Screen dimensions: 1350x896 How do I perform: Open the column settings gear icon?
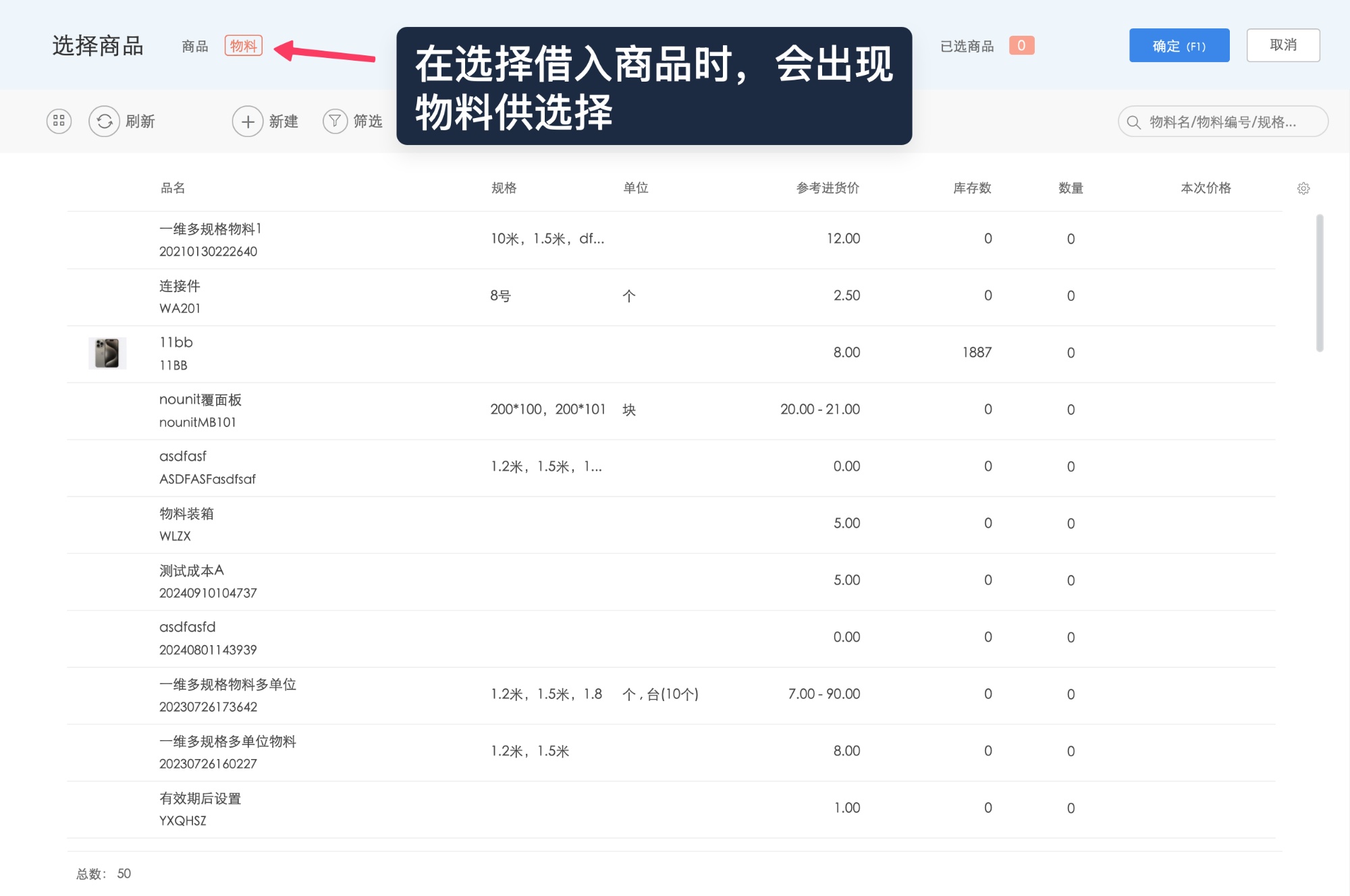(1304, 188)
